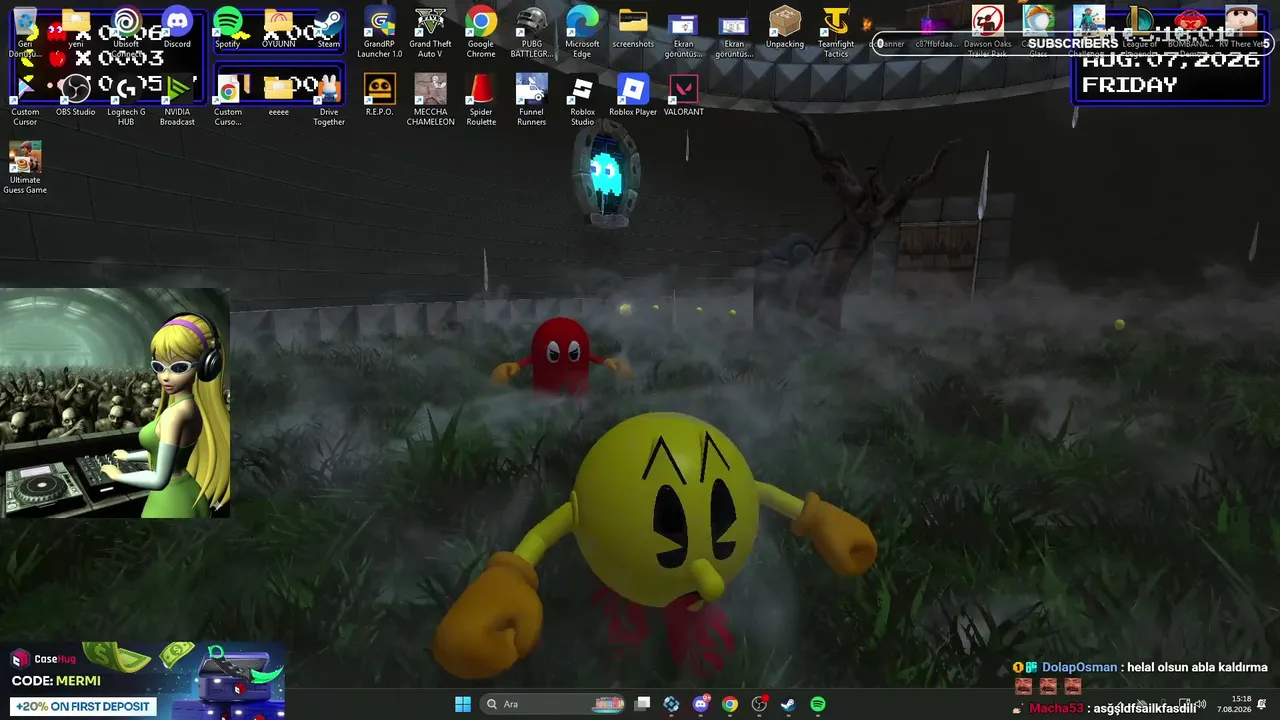The width and height of the screenshot is (1280, 720).
Task: Launch Teamfight Tactics shortcut
Action: pos(836,33)
